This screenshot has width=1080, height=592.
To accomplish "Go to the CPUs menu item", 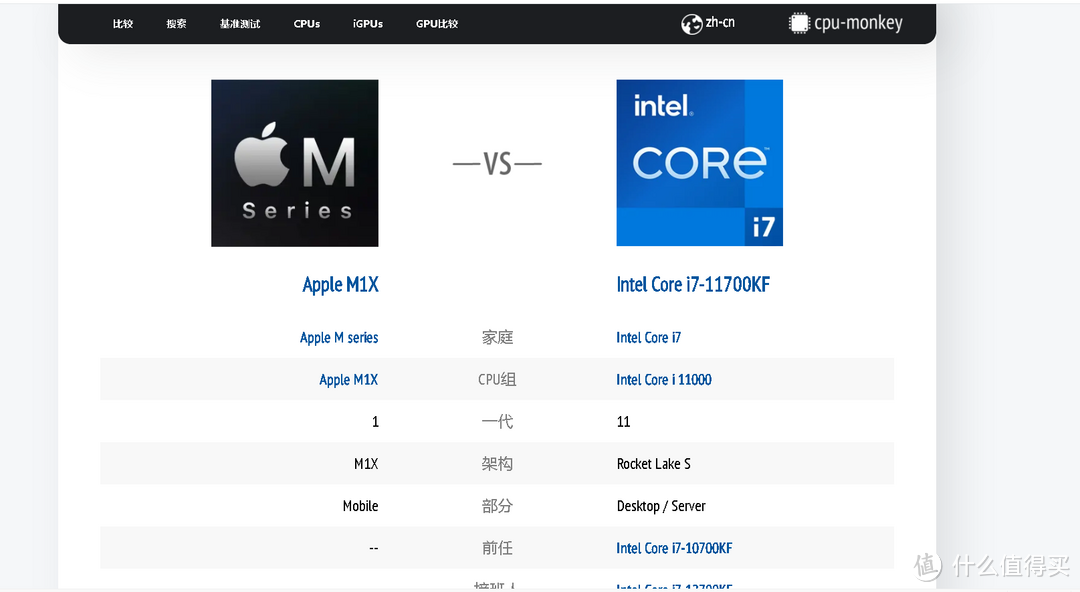I will [307, 23].
